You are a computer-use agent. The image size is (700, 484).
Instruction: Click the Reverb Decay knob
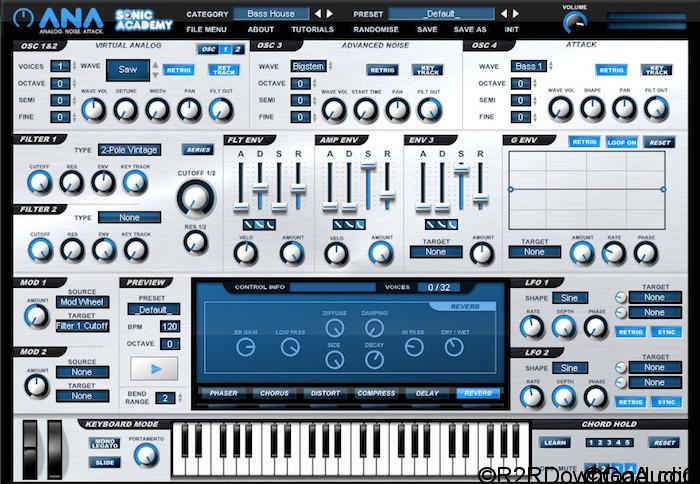pos(374,359)
